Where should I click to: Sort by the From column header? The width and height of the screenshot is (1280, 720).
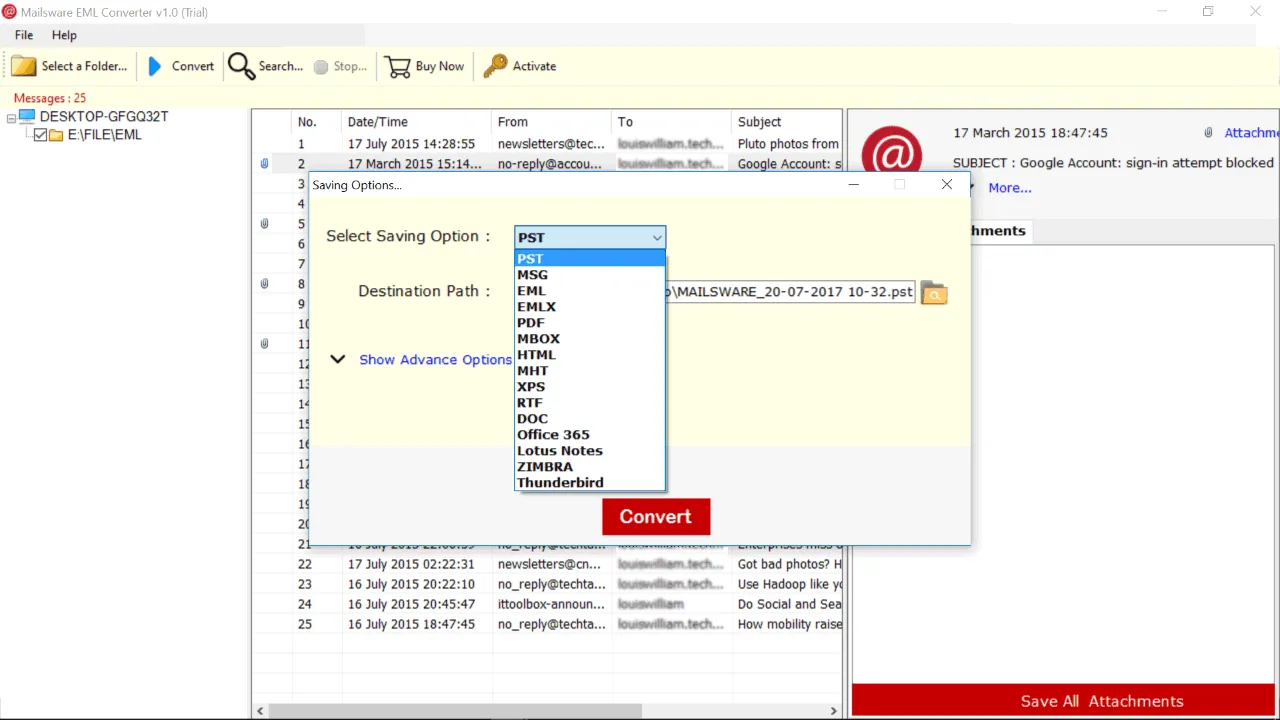[552, 122]
